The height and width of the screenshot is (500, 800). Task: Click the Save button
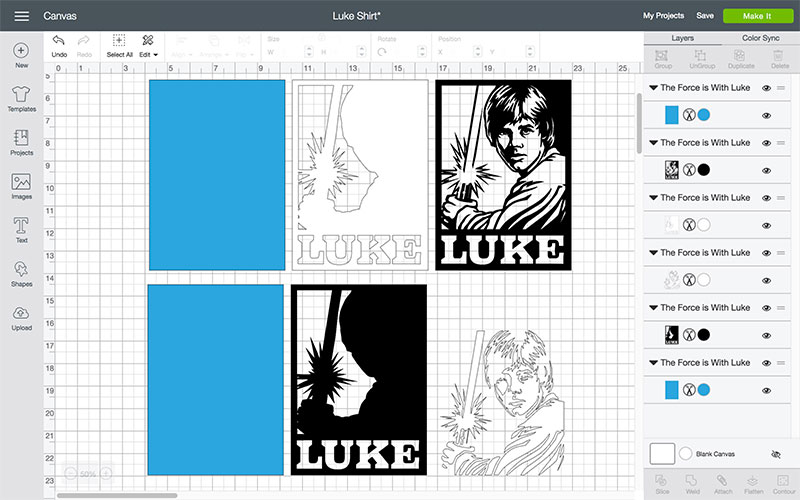tap(705, 16)
